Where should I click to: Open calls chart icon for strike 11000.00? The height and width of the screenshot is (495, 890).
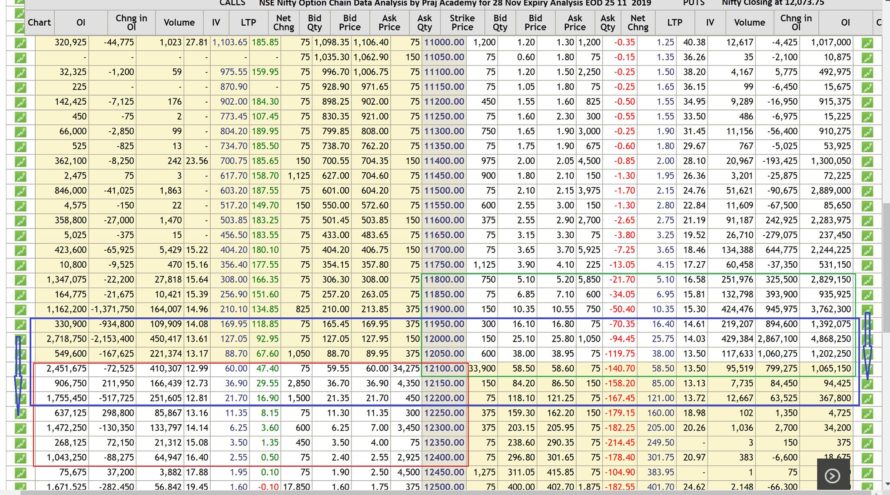click(x=20, y=43)
